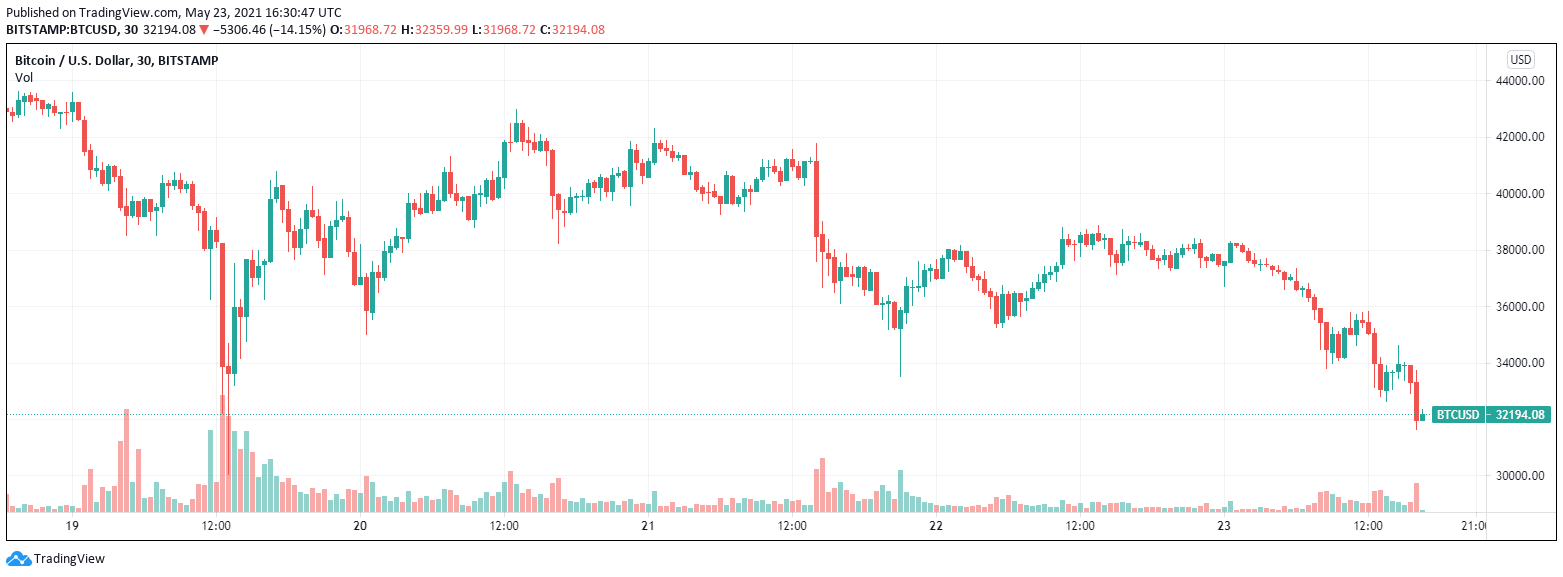Screen dimensions: 1563x577
Task: Click the tallest red volume bar
Action: (x=223, y=453)
